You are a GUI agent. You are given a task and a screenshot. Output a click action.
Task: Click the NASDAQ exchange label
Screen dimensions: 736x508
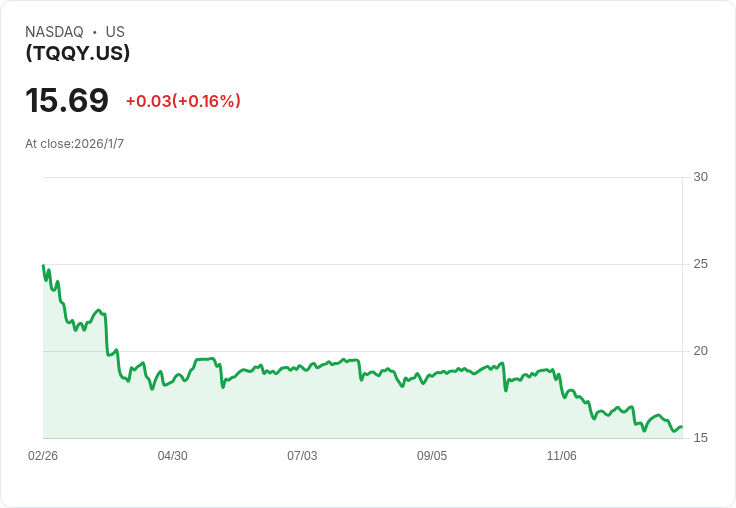(x=54, y=32)
